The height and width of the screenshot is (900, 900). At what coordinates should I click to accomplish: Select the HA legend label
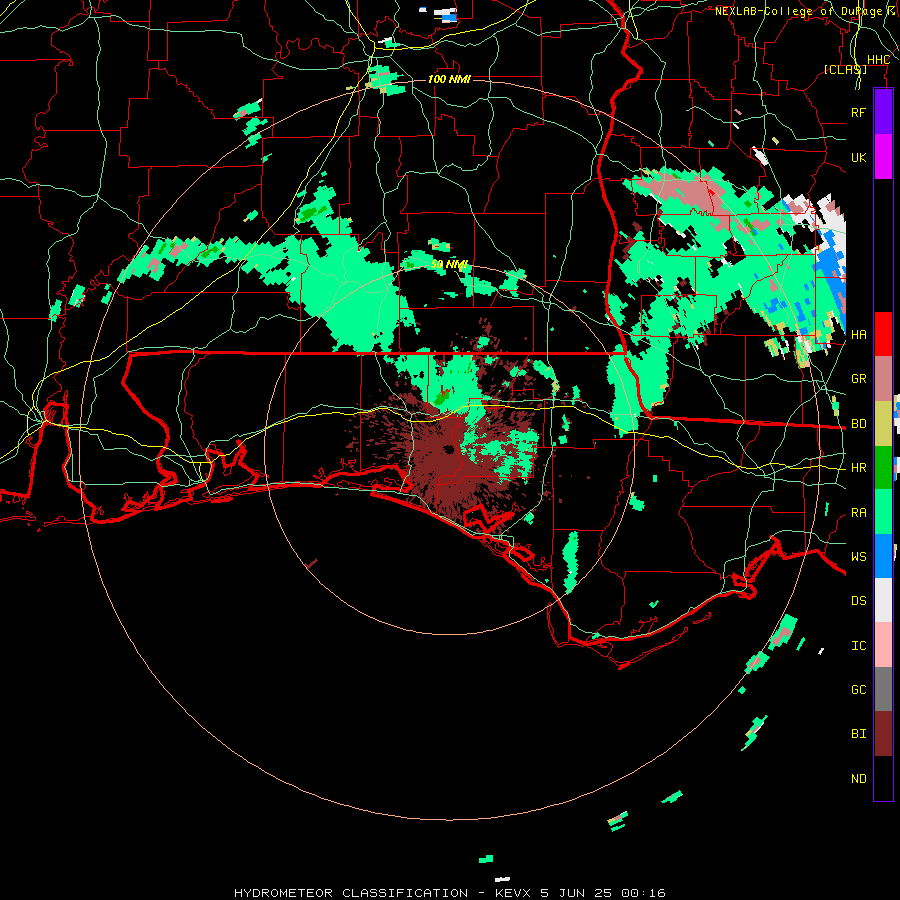click(858, 334)
